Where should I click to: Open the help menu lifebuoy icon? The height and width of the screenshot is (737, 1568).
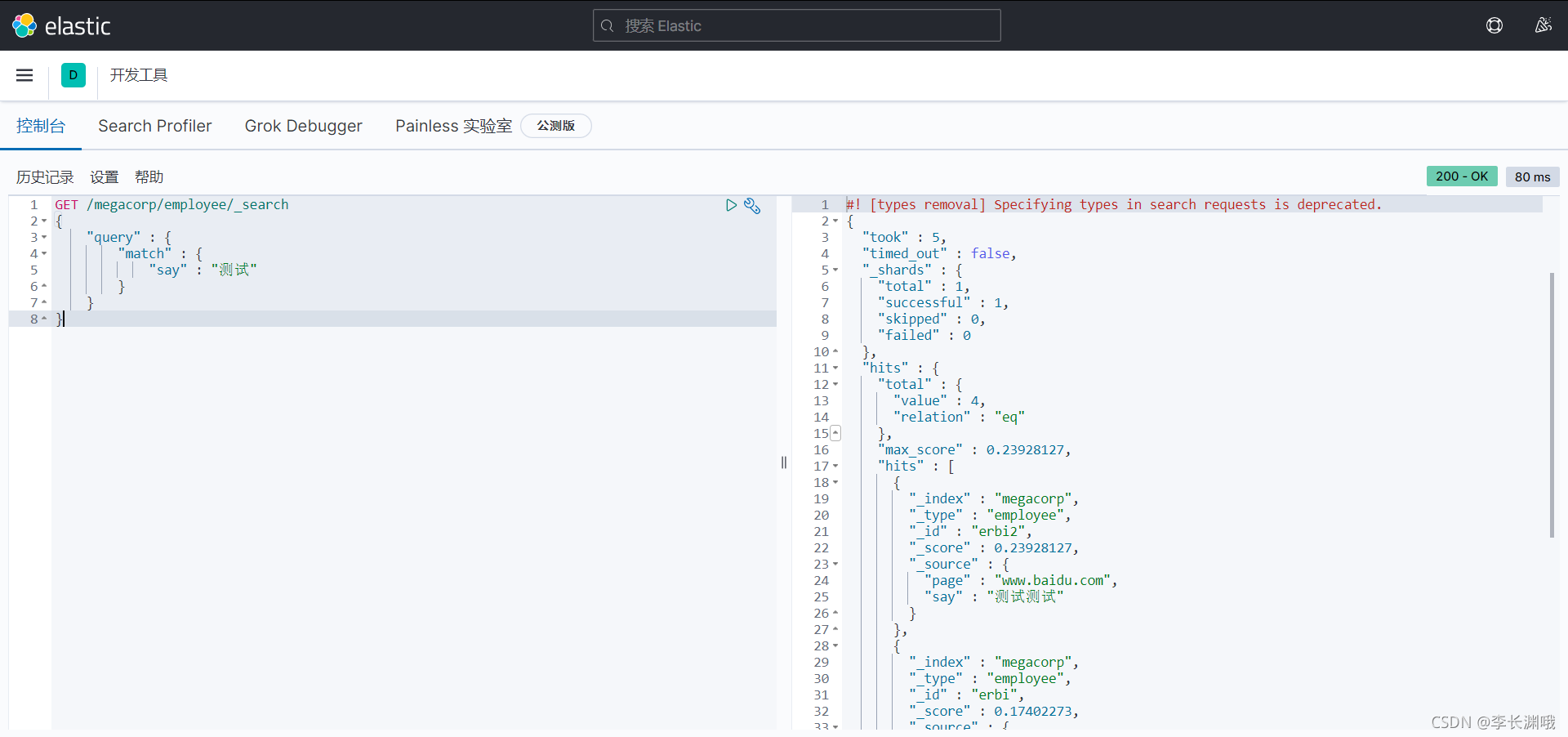[x=1494, y=25]
